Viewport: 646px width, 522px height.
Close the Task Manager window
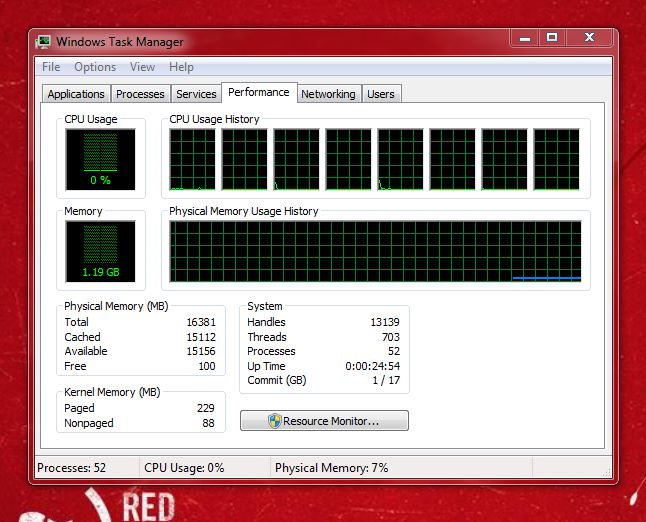(x=589, y=38)
